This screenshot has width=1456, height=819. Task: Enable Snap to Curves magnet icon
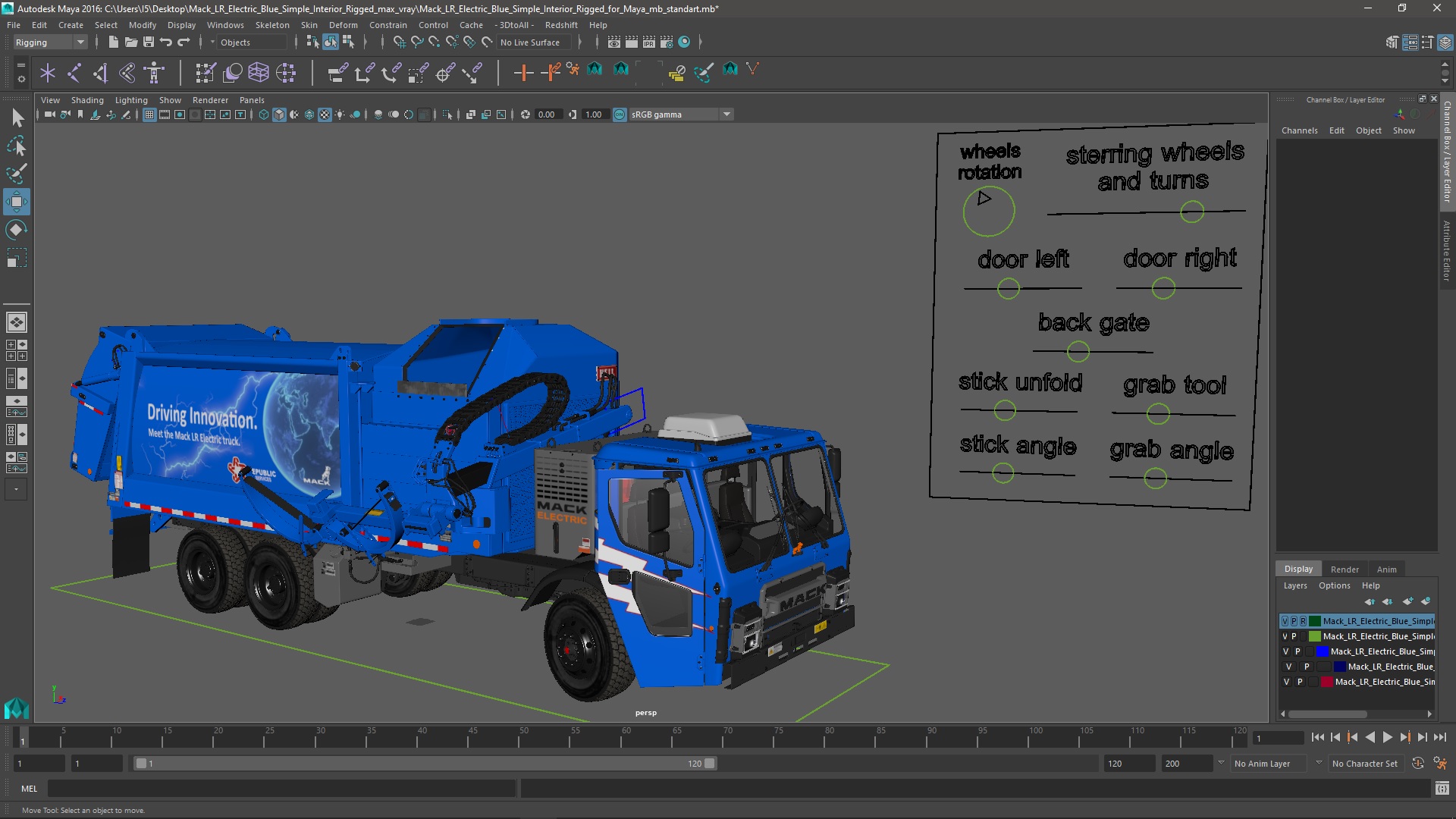[x=417, y=42]
